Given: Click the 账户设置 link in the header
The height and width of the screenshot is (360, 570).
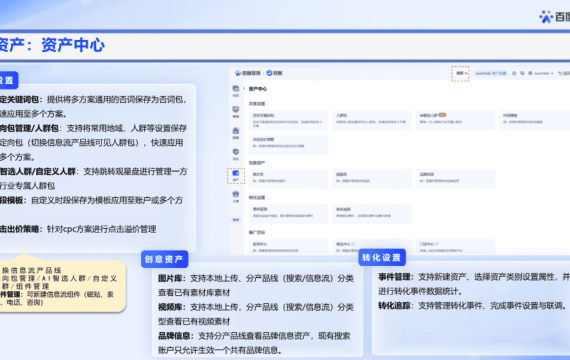Looking at the screenshot, I should (499, 73).
